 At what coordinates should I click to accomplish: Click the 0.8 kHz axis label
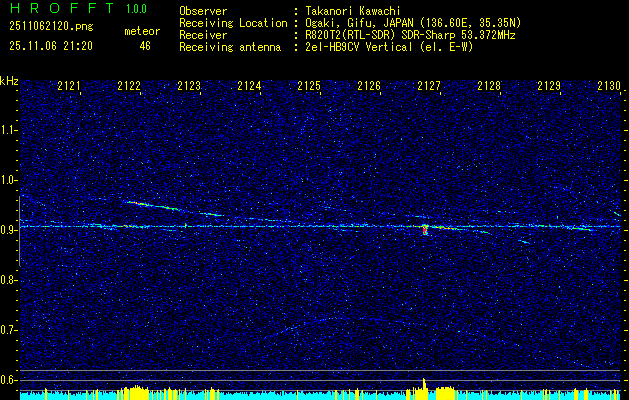tap(7, 280)
